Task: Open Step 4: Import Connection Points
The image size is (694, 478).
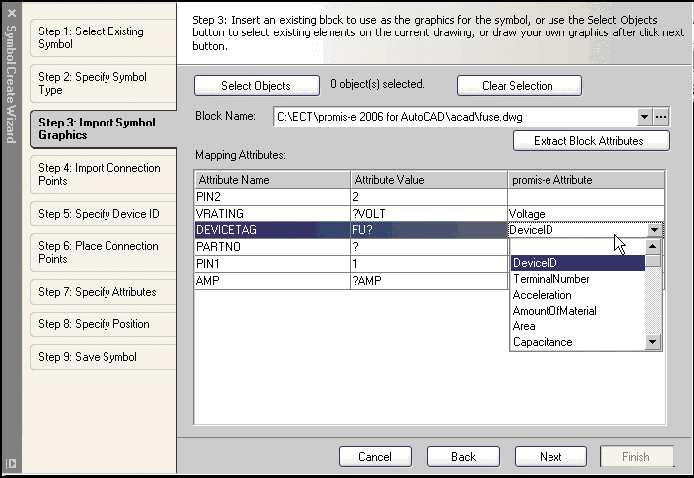Action: coord(93,175)
